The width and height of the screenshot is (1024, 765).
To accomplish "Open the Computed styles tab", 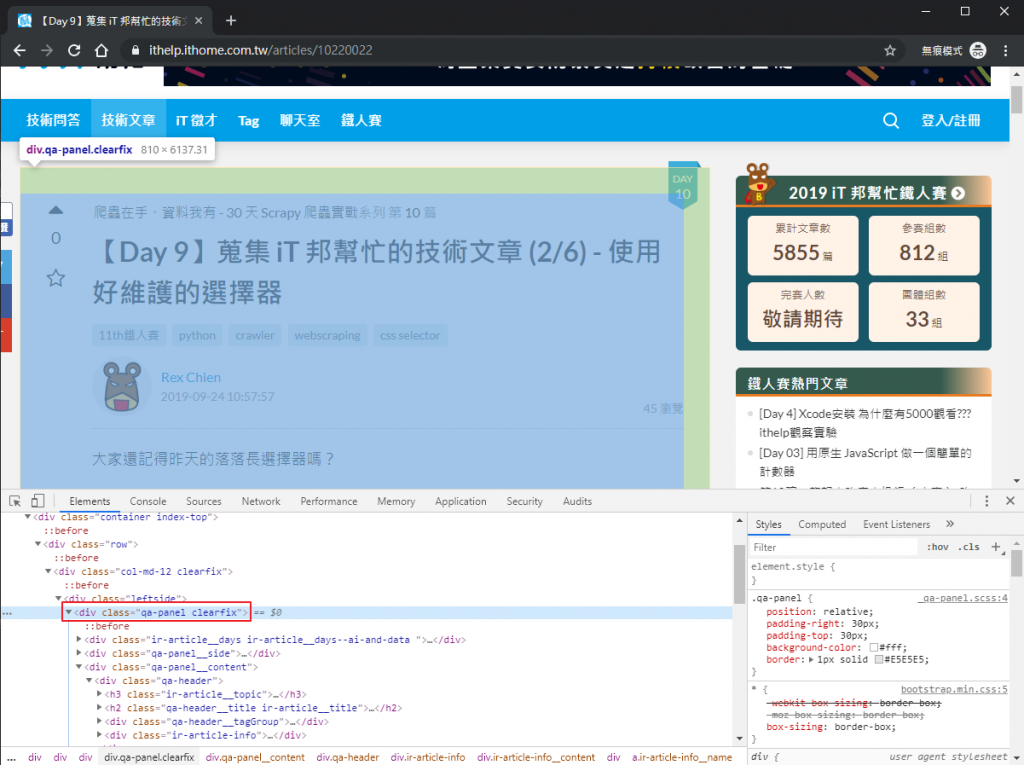I will point(822,524).
